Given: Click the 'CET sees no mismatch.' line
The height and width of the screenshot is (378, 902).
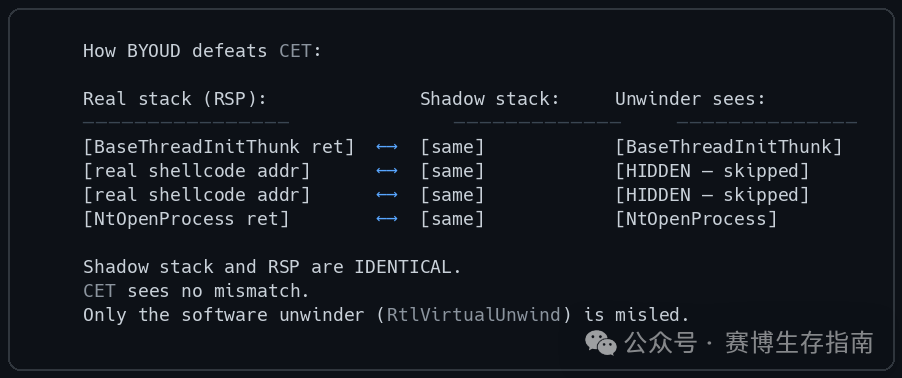Looking at the screenshot, I should [196, 291].
